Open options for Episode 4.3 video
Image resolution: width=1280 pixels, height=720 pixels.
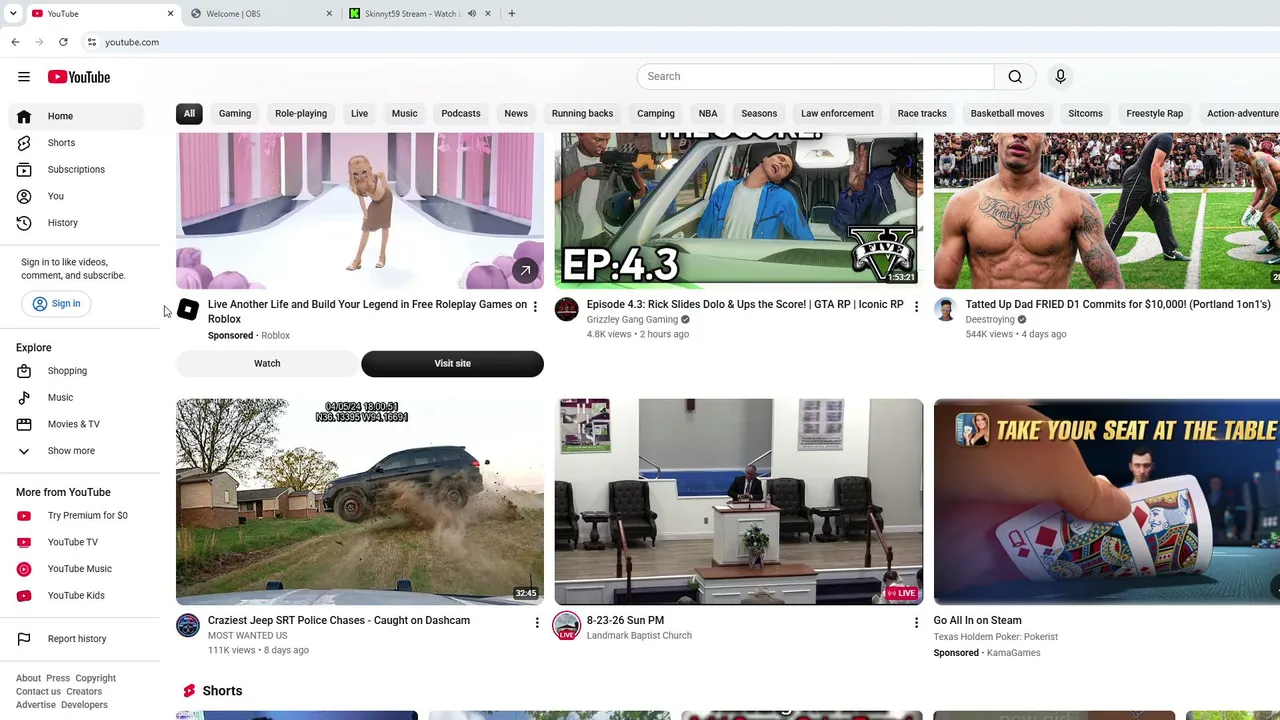[916, 306]
